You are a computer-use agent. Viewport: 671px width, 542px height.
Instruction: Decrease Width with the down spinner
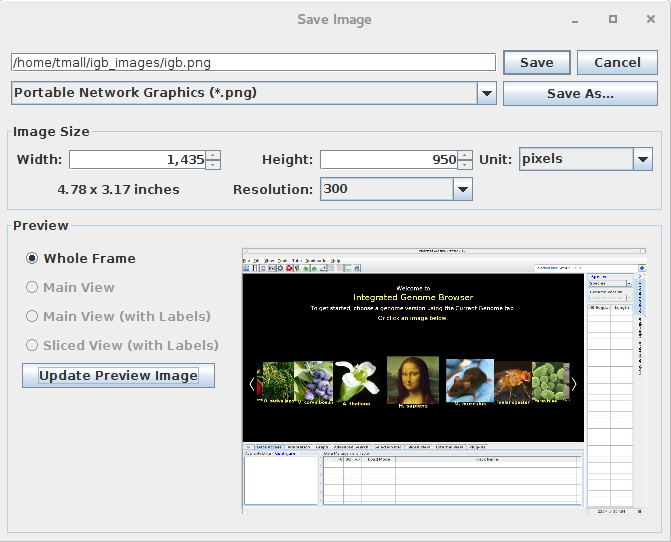213,165
